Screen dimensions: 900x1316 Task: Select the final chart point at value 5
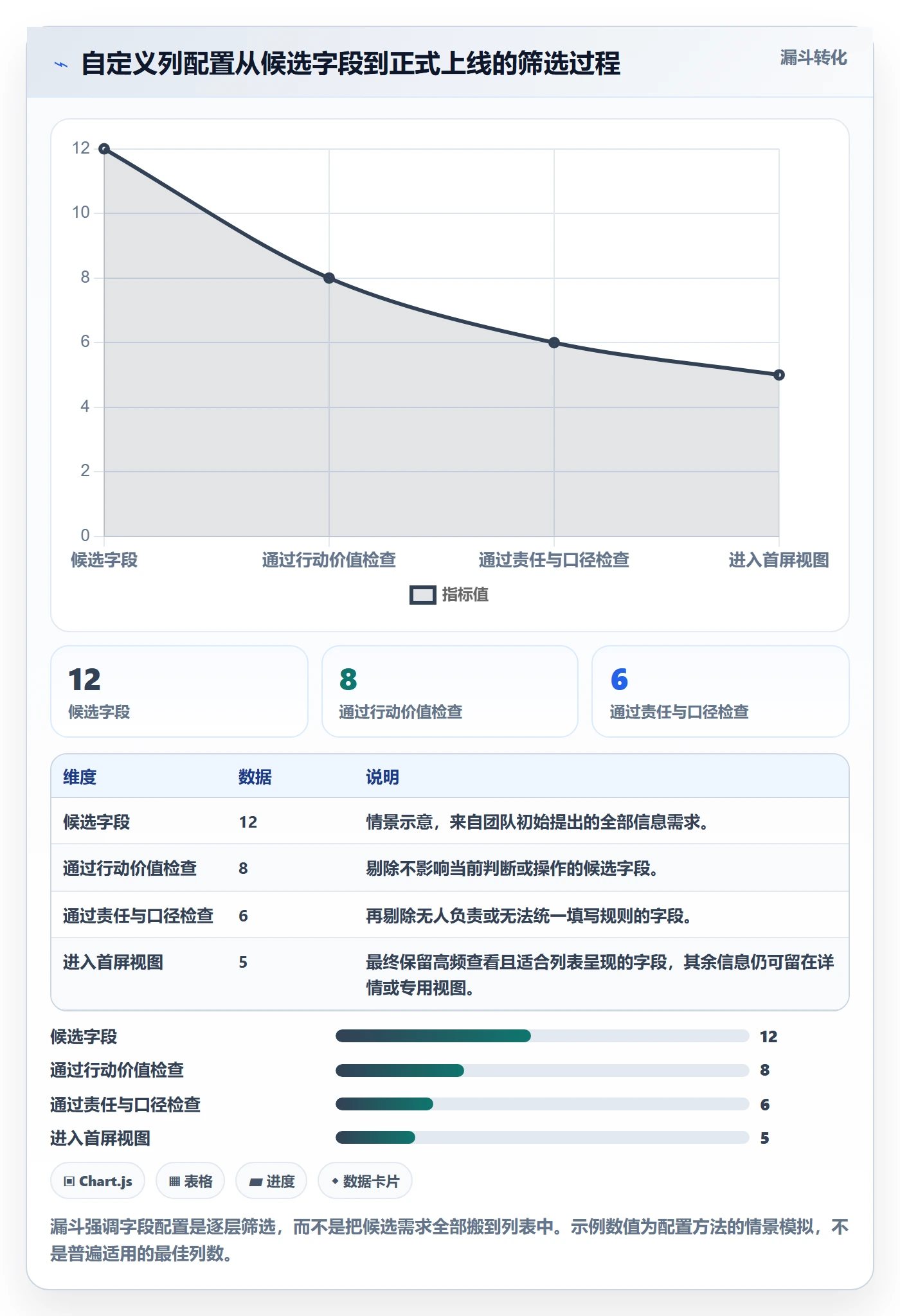pos(779,375)
